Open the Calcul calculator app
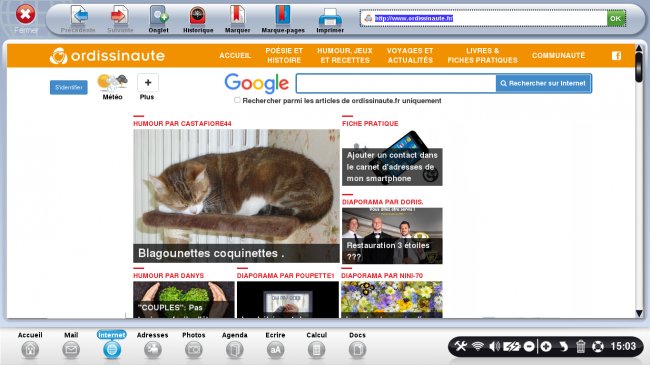Image resolution: width=650 pixels, height=365 pixels. 316,345
